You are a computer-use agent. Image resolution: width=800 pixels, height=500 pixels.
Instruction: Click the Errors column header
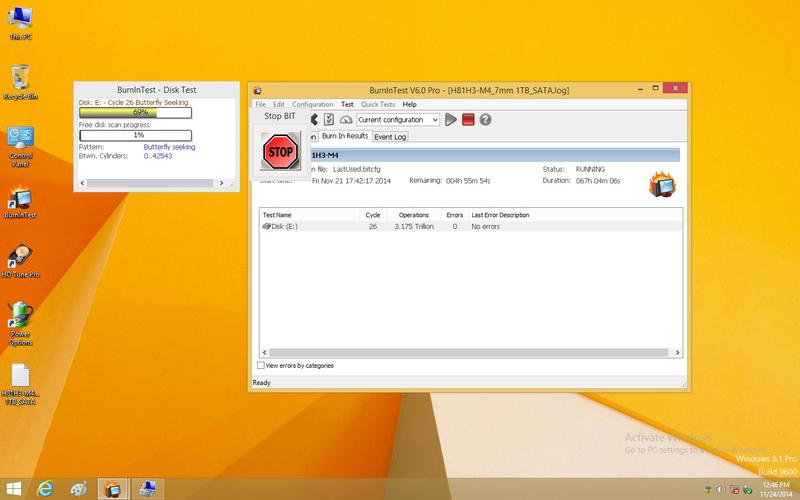click(454, 215)
